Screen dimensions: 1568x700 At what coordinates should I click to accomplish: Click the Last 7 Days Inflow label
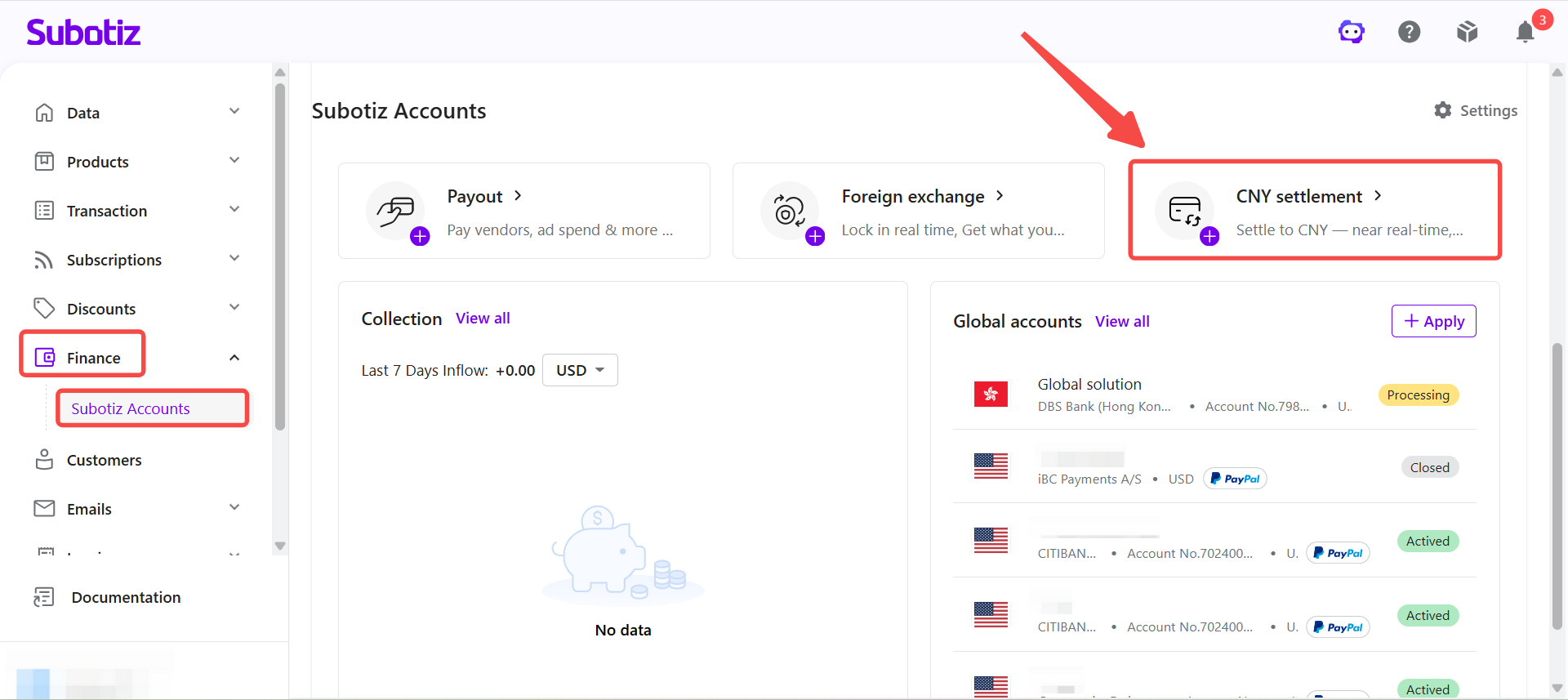425,370
